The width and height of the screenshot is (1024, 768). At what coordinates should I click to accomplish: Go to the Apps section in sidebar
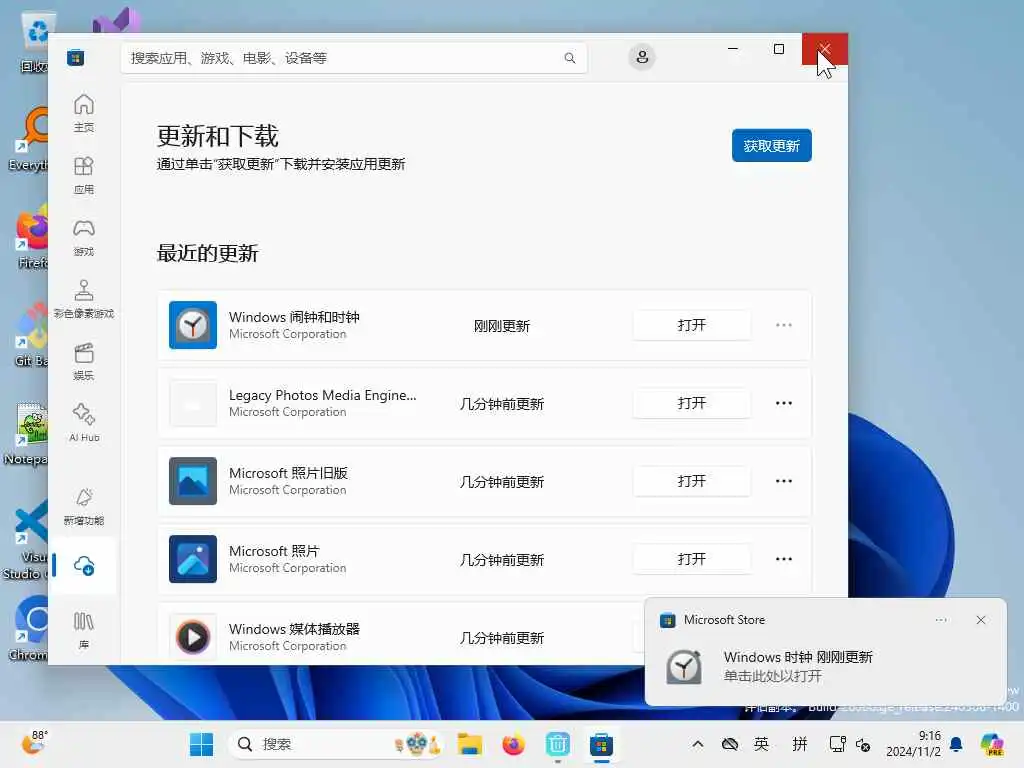tap(84, 176)
